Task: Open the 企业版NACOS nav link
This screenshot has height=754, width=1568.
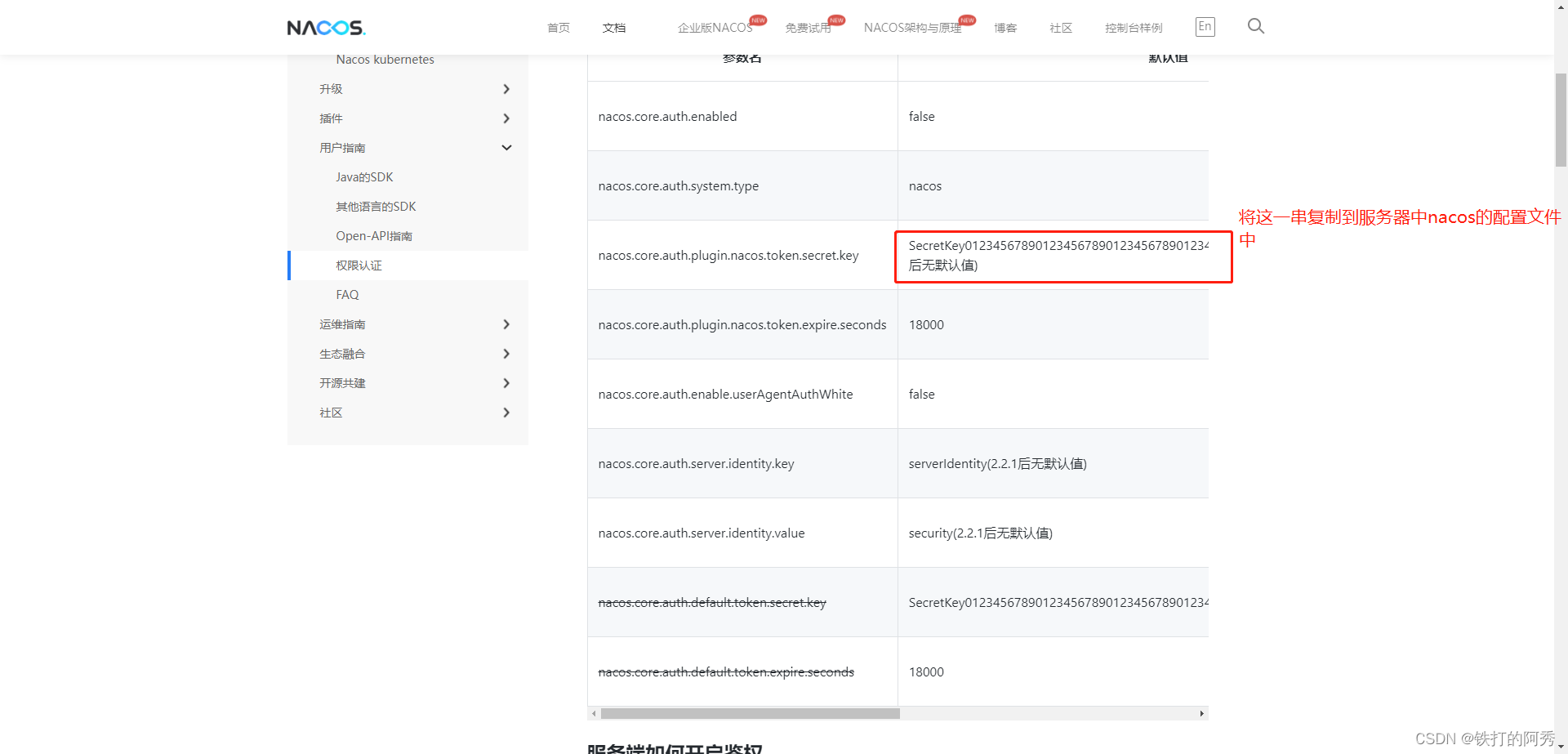Action: [715, 28]
